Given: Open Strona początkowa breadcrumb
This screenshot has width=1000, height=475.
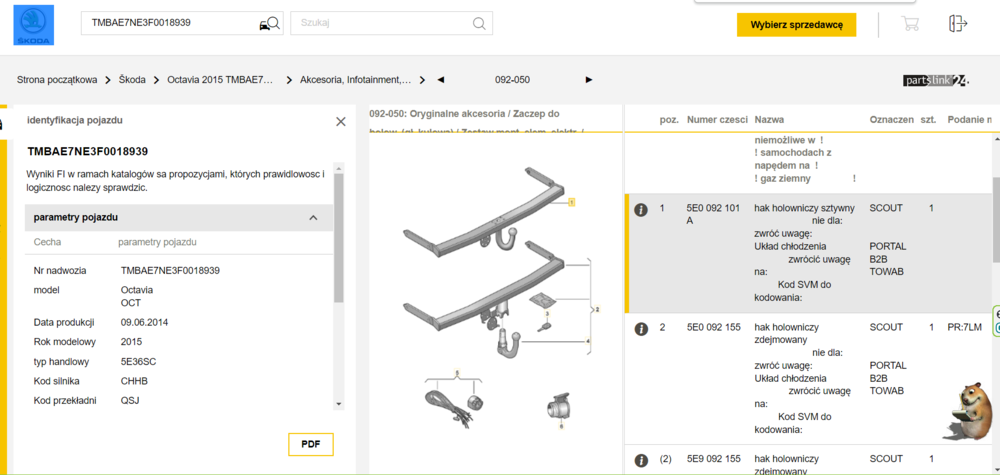Looking at the screenshot, I should tap(57, 80).
